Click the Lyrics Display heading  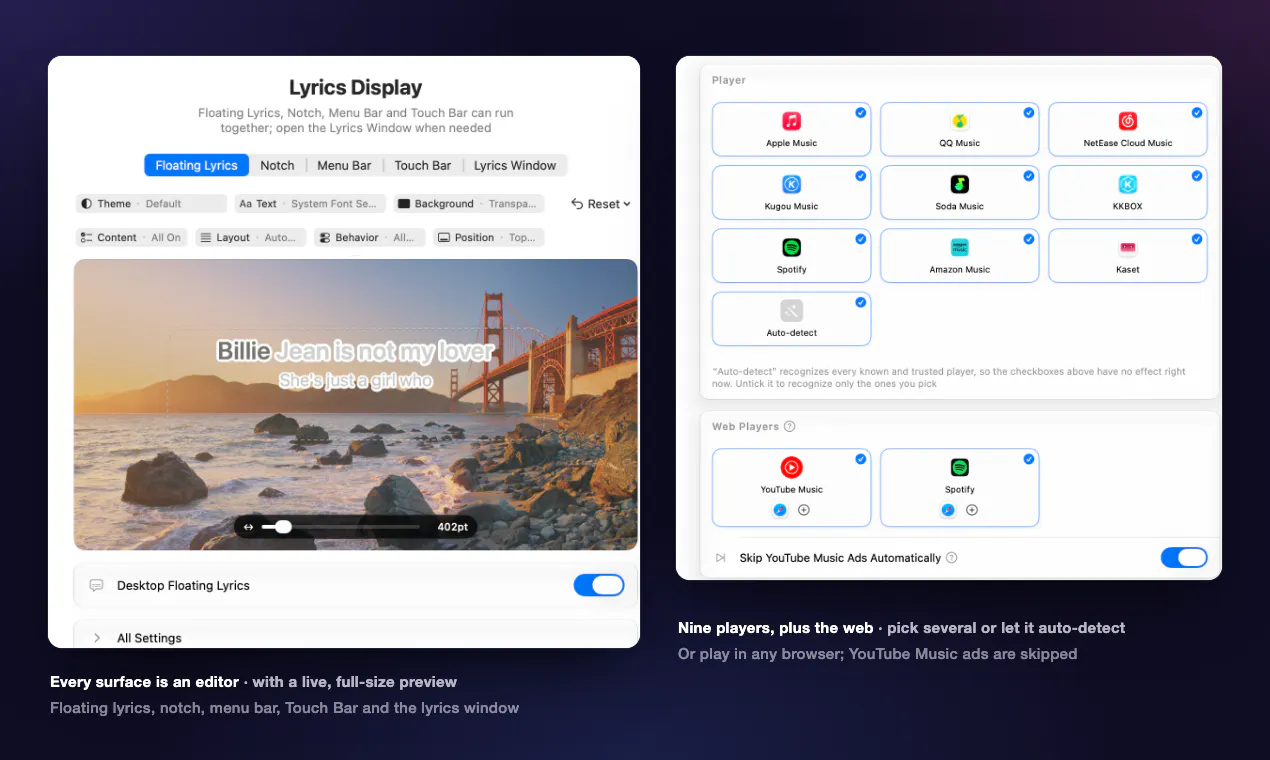[356, 88]
